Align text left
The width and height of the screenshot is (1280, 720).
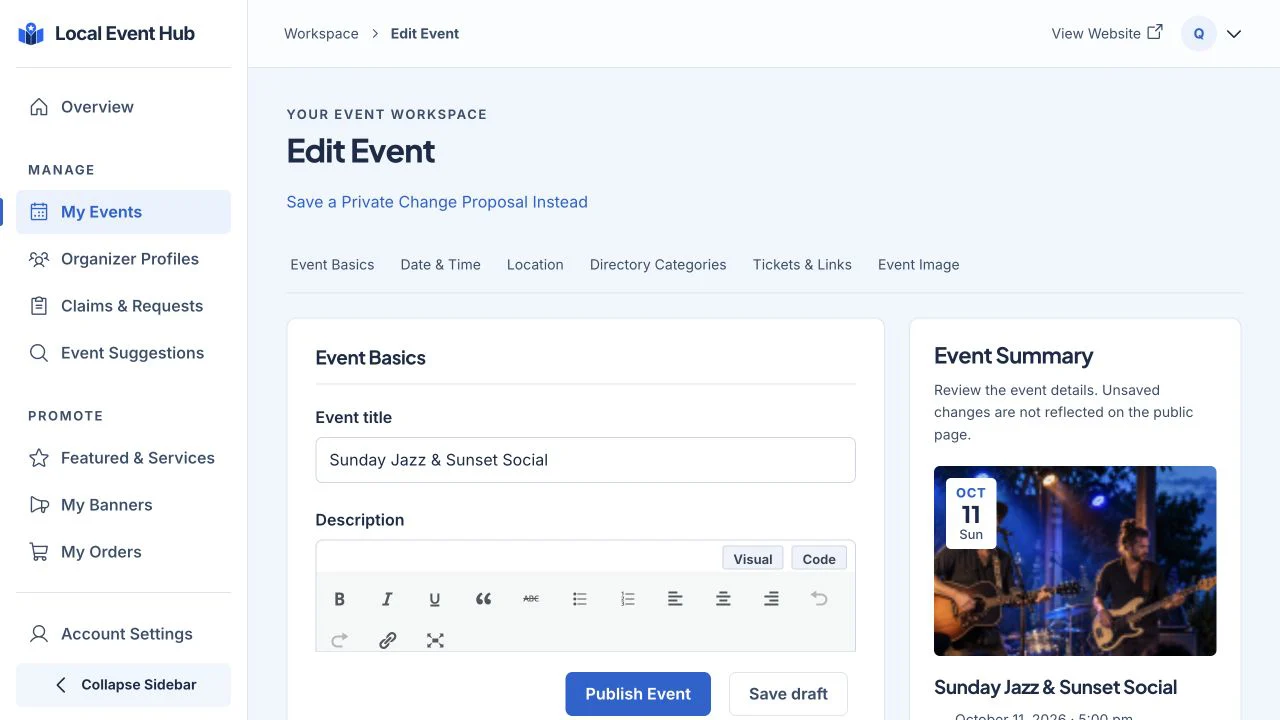click(675, 599)
